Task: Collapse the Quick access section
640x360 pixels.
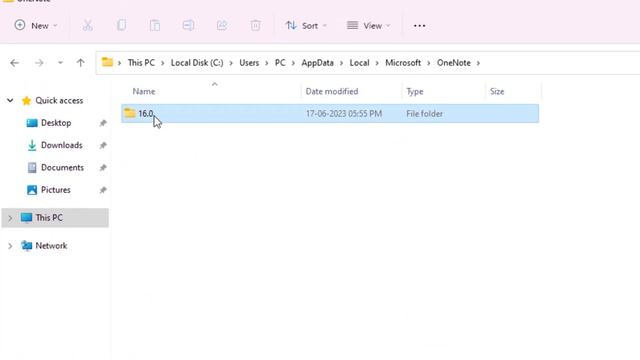Action: coord(10,100)
